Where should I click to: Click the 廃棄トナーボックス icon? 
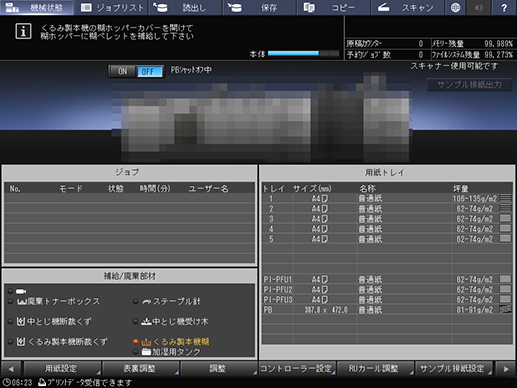22,302
